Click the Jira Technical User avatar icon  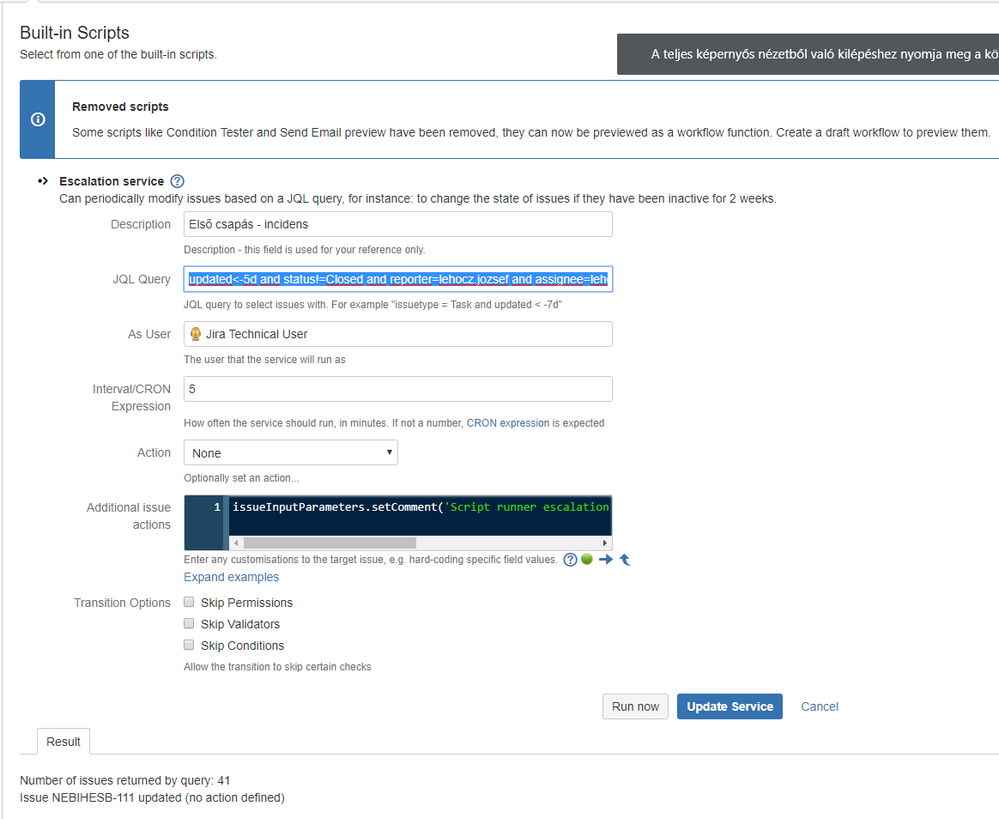tap(196, 334)
